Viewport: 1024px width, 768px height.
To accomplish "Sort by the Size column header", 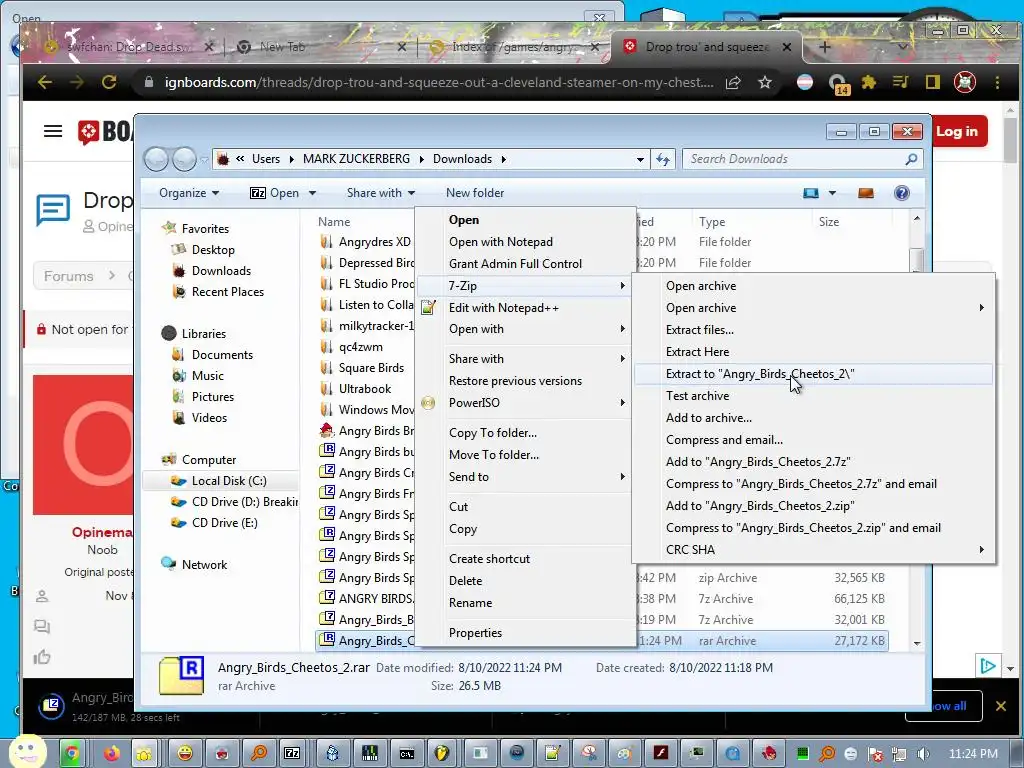I will coord(829,222).
